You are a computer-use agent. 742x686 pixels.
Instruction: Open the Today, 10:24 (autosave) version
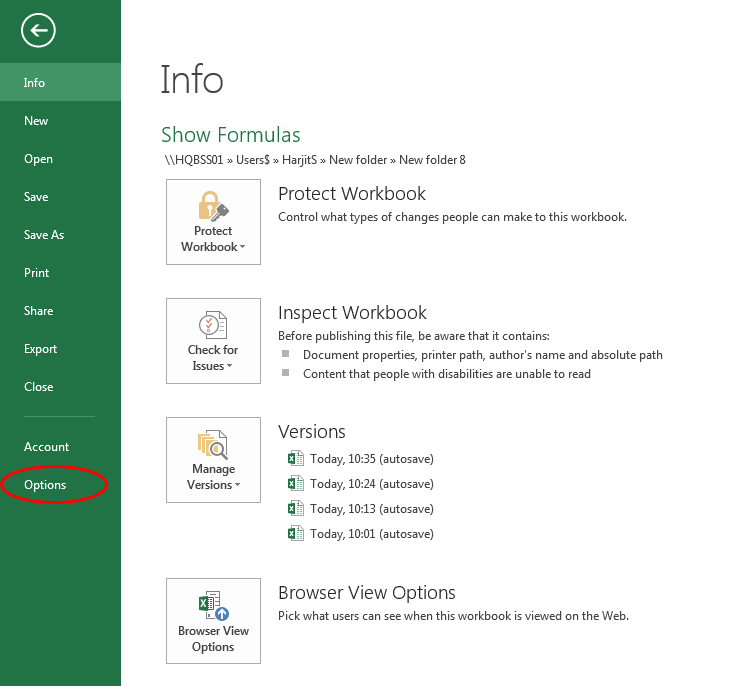pyautogui.click(x=371, y=484)
